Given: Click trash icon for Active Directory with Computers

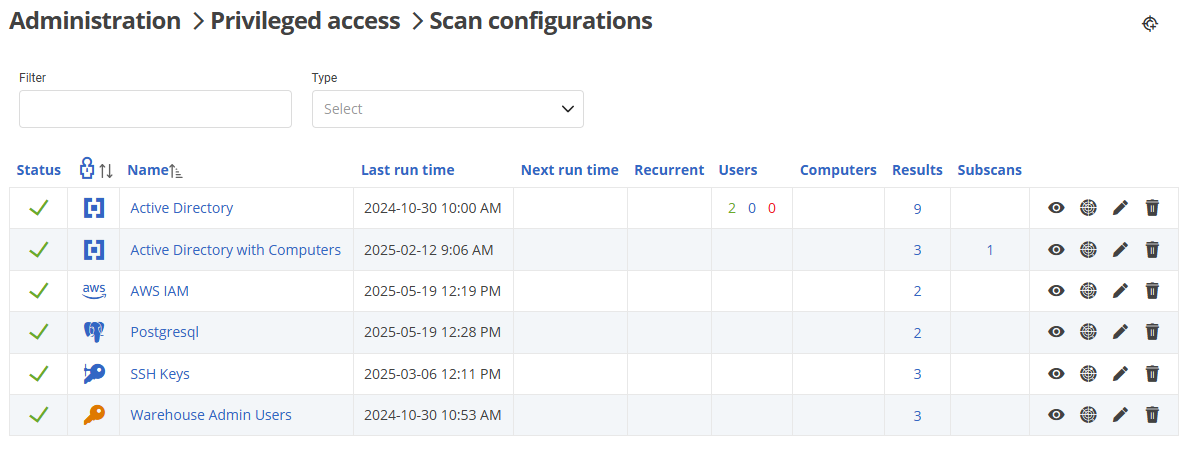Looking at the screenshot, I should click(x=1152, y=250).
